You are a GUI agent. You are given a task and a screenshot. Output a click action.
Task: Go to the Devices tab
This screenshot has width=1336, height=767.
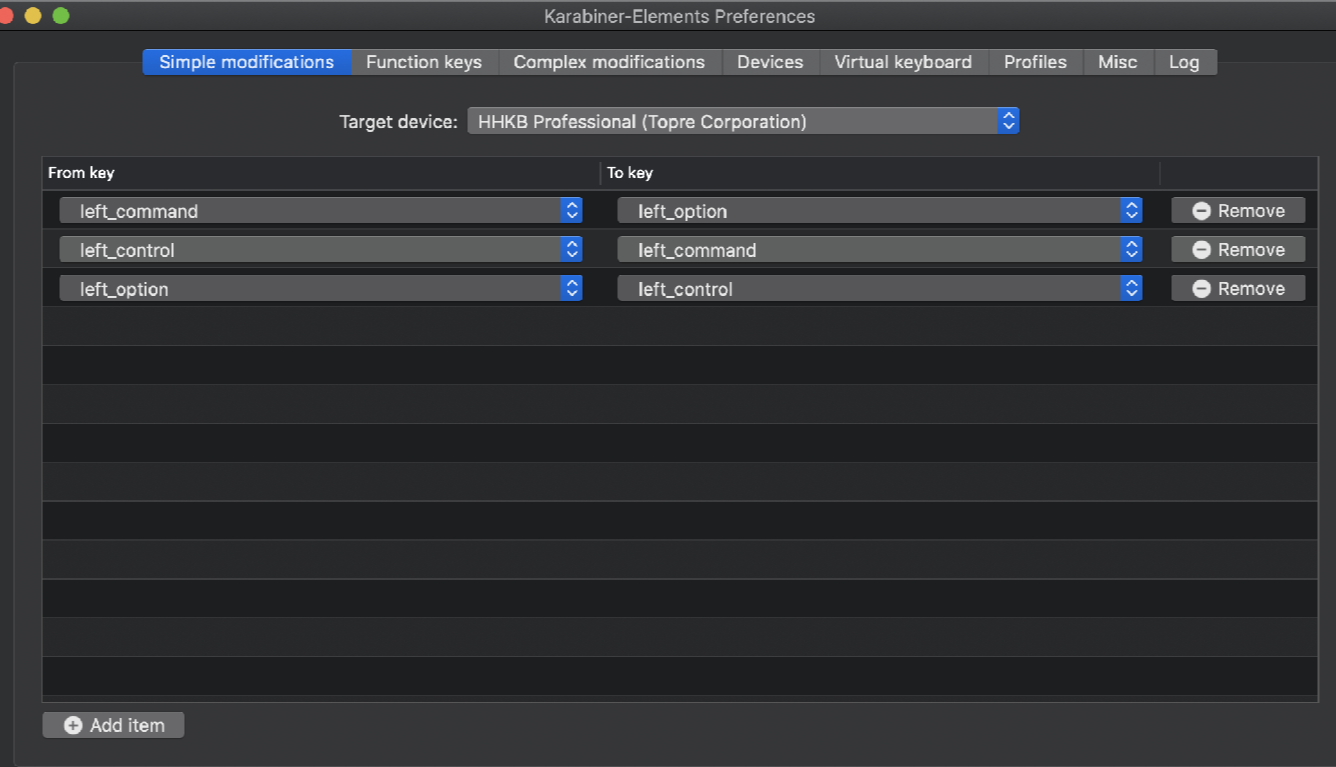pyautogui.click(x=770, y=62)
